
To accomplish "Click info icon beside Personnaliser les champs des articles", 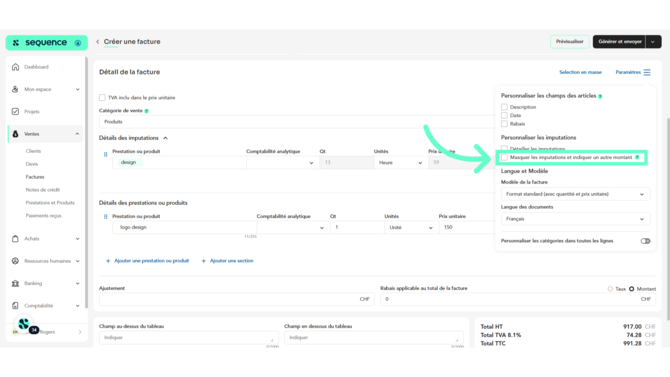I will [600, 96].
